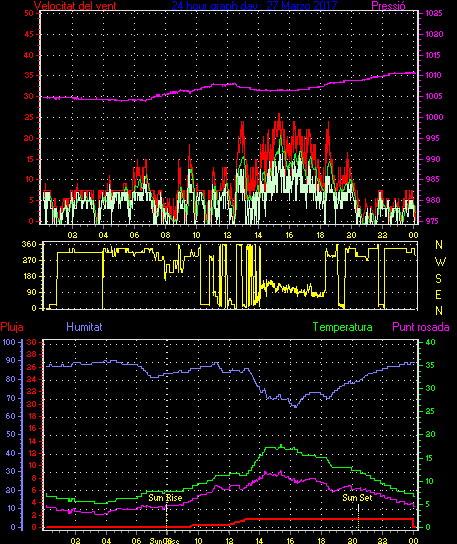The image size is (457, 544).
Task: Click the 180 wind direction axis value
Action: [x=29, y=276]
